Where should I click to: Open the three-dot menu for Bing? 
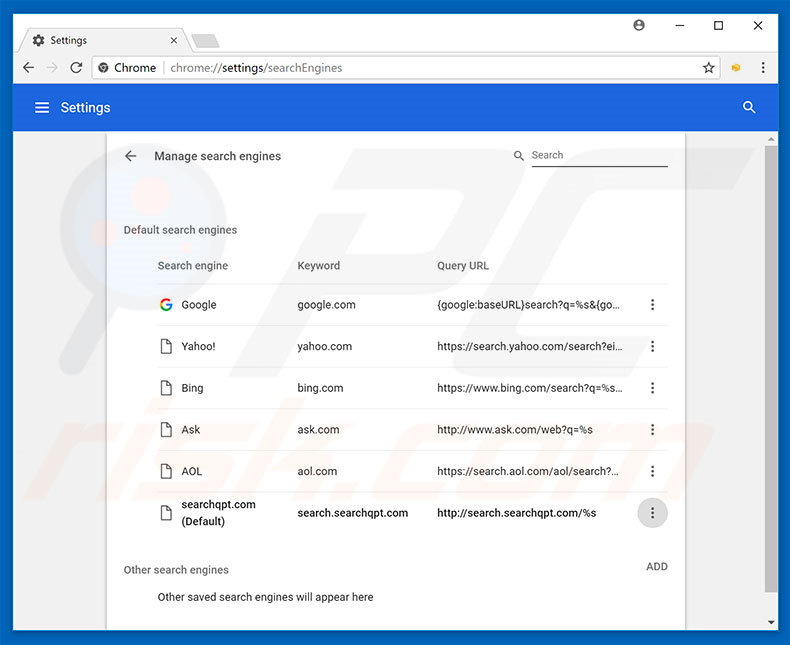[x=652, y=388]
